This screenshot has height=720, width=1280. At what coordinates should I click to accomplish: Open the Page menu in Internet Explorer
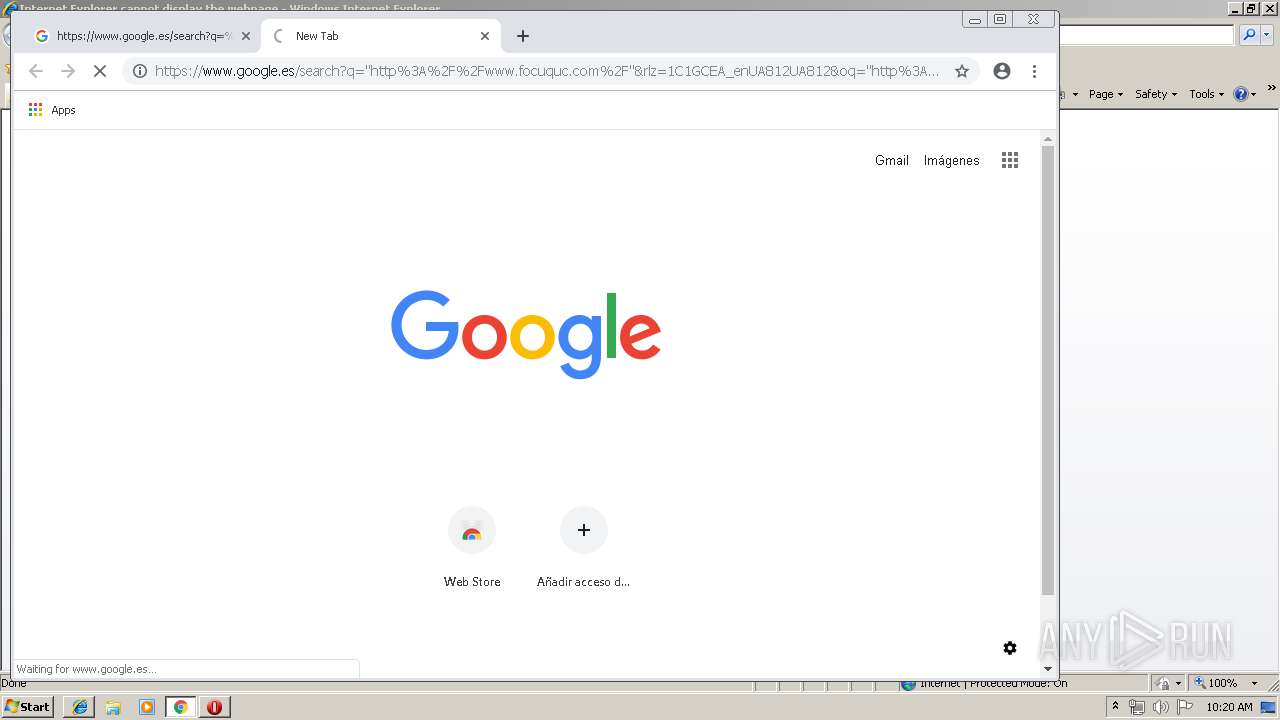coord(1106,94)
